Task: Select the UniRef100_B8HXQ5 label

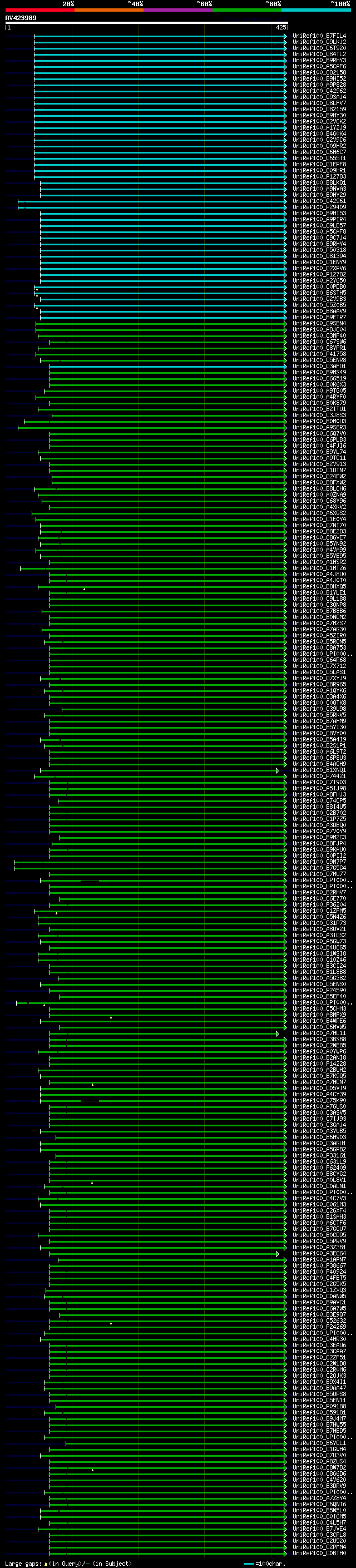Action: pos(319,586)
